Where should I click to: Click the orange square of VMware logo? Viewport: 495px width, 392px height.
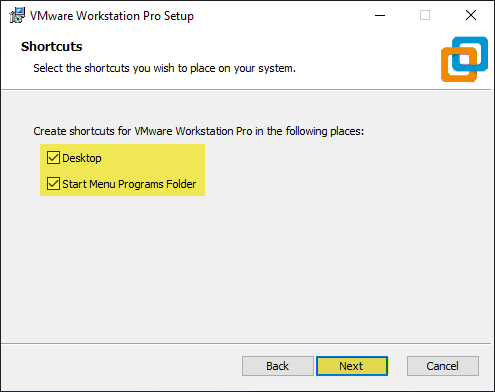click(459, 65)
